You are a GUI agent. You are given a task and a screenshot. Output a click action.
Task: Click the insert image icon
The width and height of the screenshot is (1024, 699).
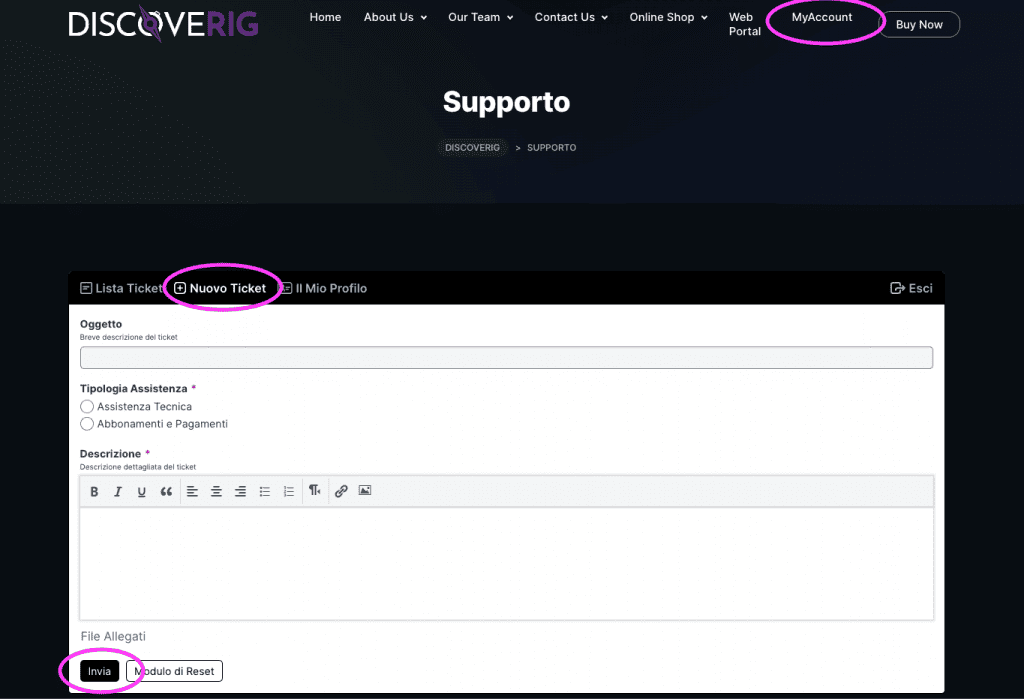pyautogui.click(x=365, y=491)
